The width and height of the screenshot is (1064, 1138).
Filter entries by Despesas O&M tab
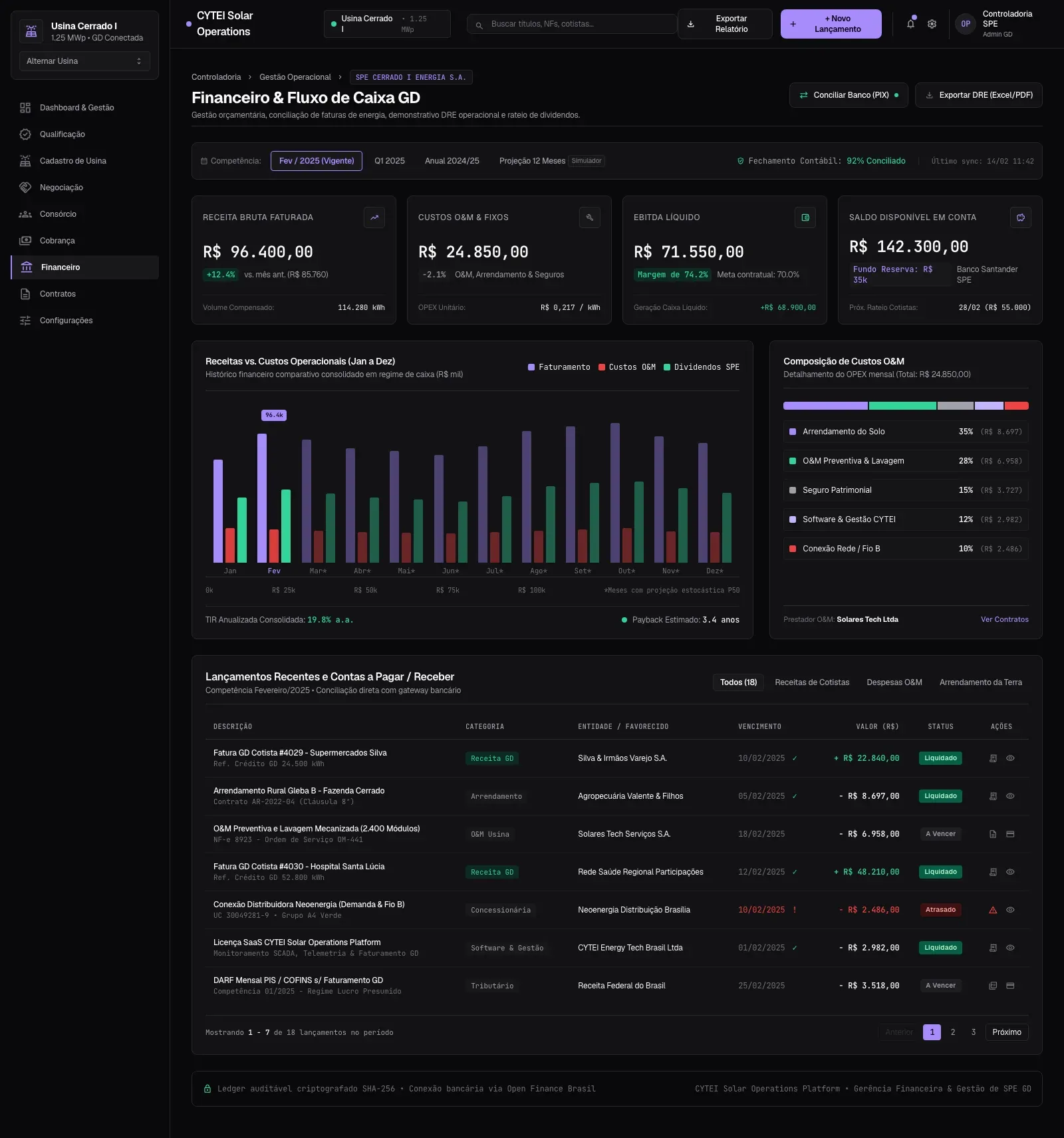(894, 682)
